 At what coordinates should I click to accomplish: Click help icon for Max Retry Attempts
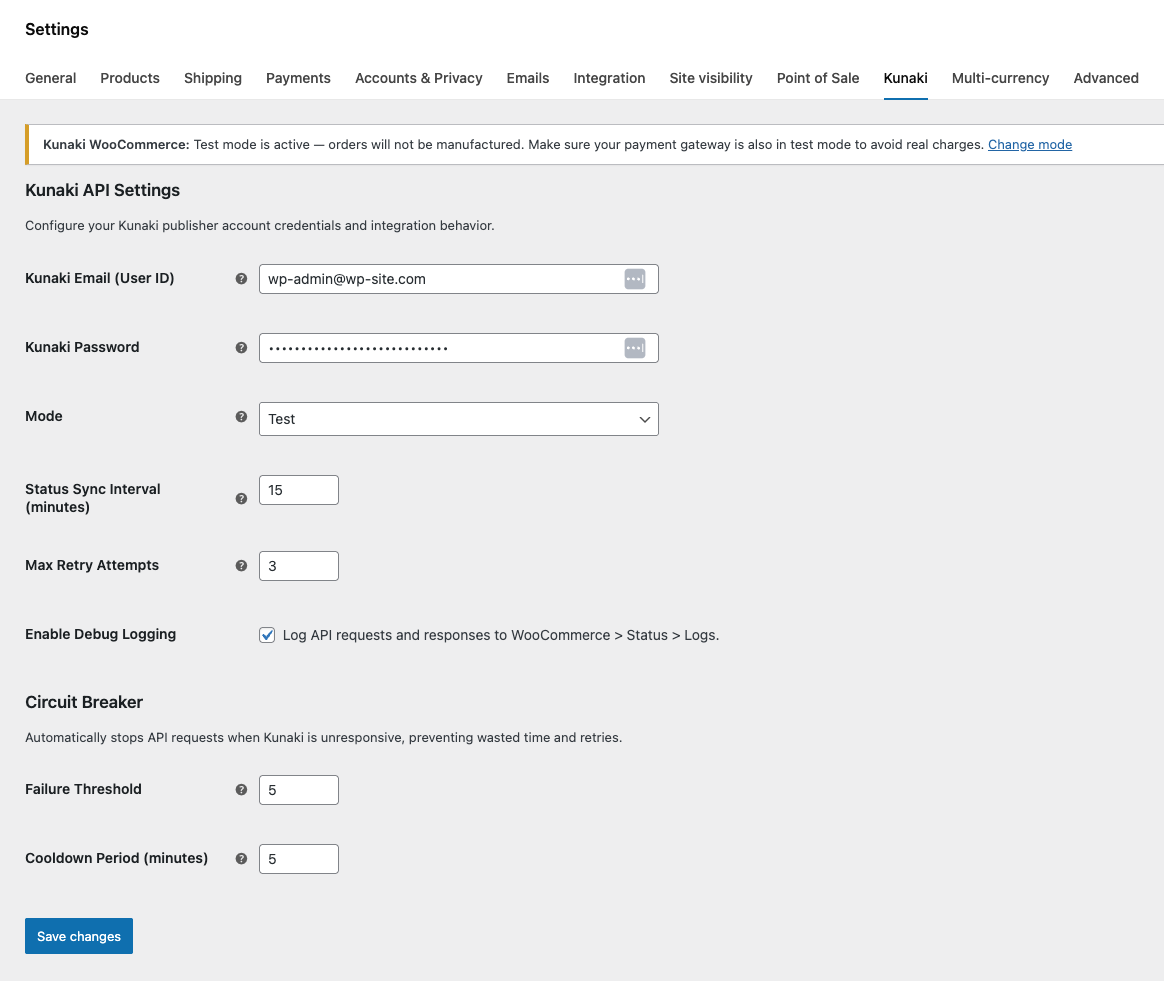pyautogui.click(x=241, y=566)
